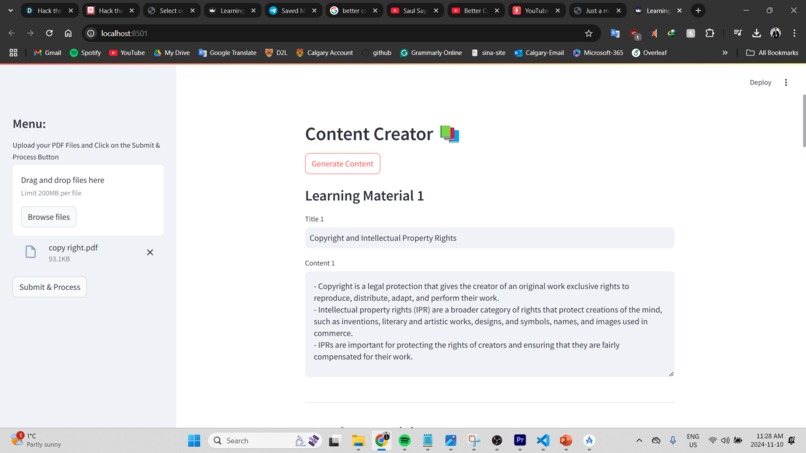Open the browser home page icon
Screen dimensions: 806x453
[68, 33]
